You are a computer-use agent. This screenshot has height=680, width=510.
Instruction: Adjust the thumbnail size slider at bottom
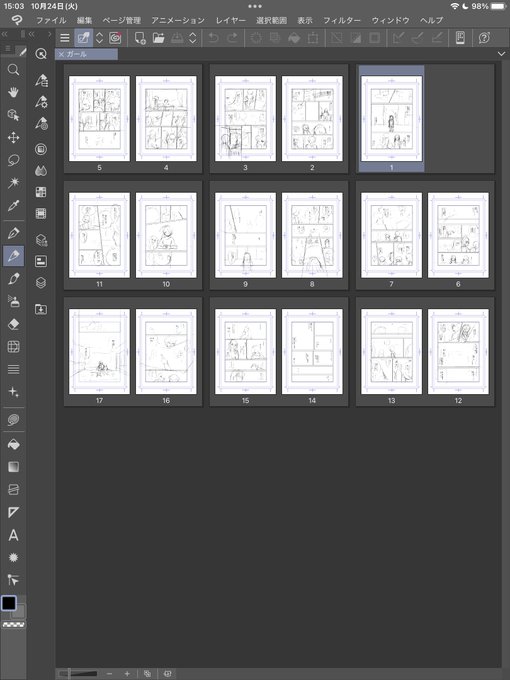tap(78, 673)
